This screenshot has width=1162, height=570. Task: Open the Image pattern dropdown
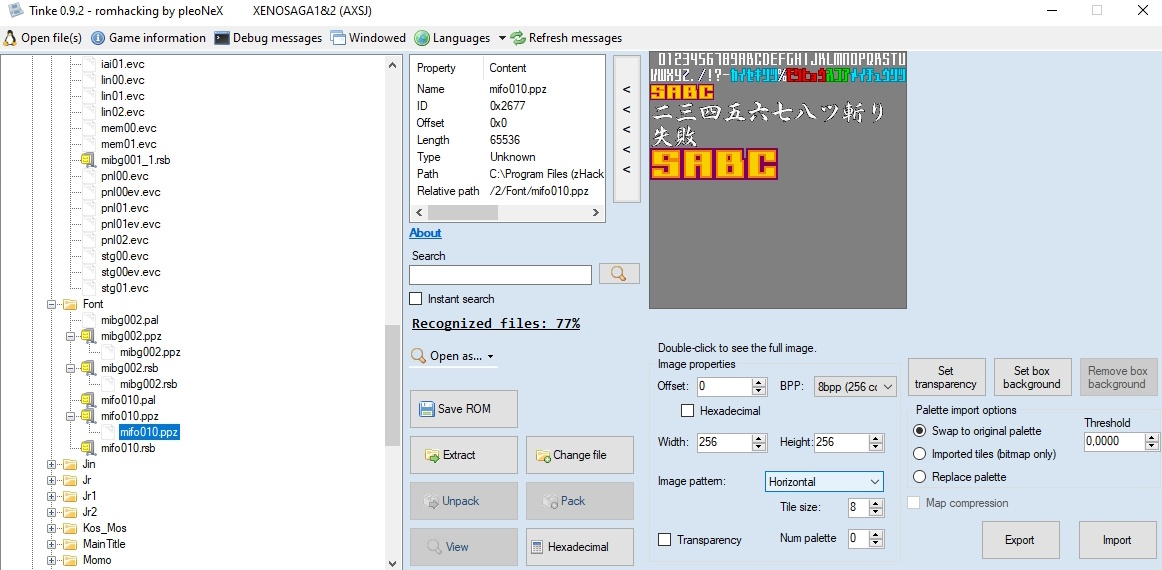[x=824, y=482]
